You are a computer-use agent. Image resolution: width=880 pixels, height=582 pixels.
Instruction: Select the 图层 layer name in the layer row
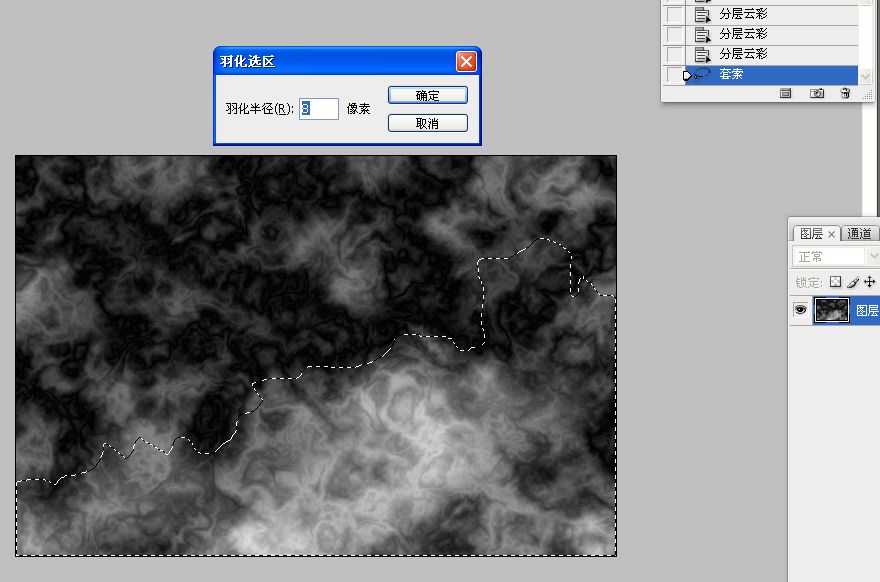(x=867, y=310)
